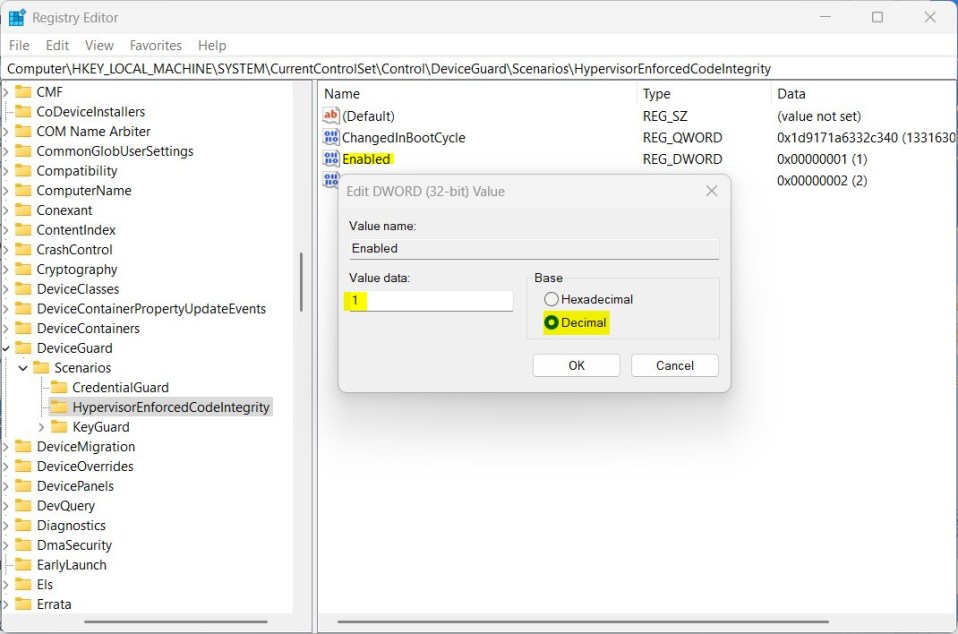Click the REG_QWORD type cell
The width and height of the screenshot is (958, 634).
pyautogui.click(x=682, y=137)
